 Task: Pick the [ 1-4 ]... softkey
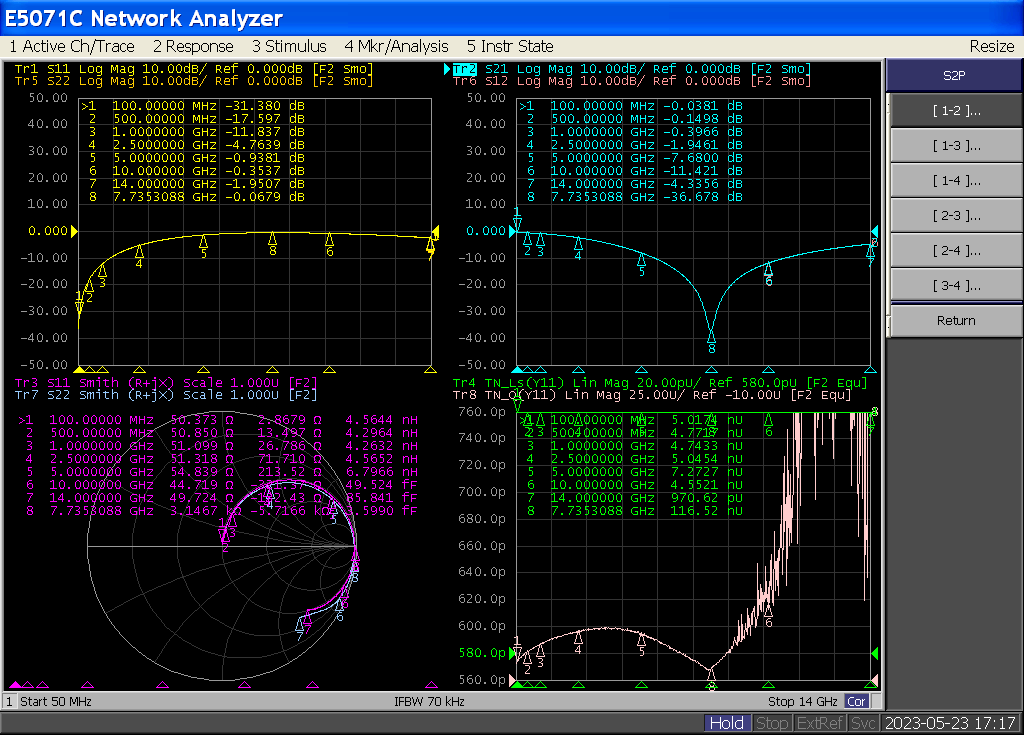point(956,180)
